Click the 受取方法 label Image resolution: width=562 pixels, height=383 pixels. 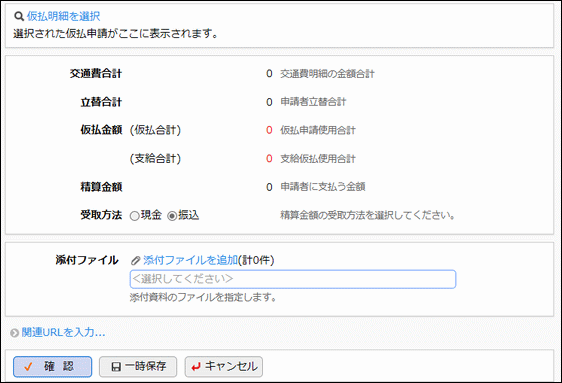point(101,215)
